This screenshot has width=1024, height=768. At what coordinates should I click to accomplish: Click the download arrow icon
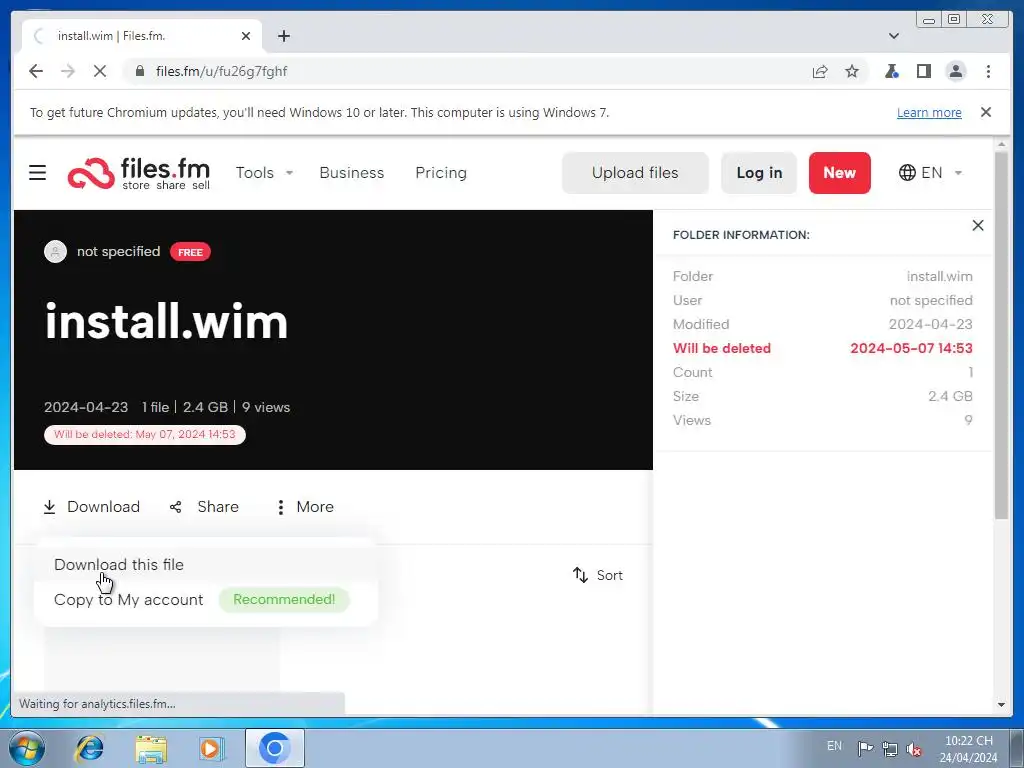coord(49,507)
